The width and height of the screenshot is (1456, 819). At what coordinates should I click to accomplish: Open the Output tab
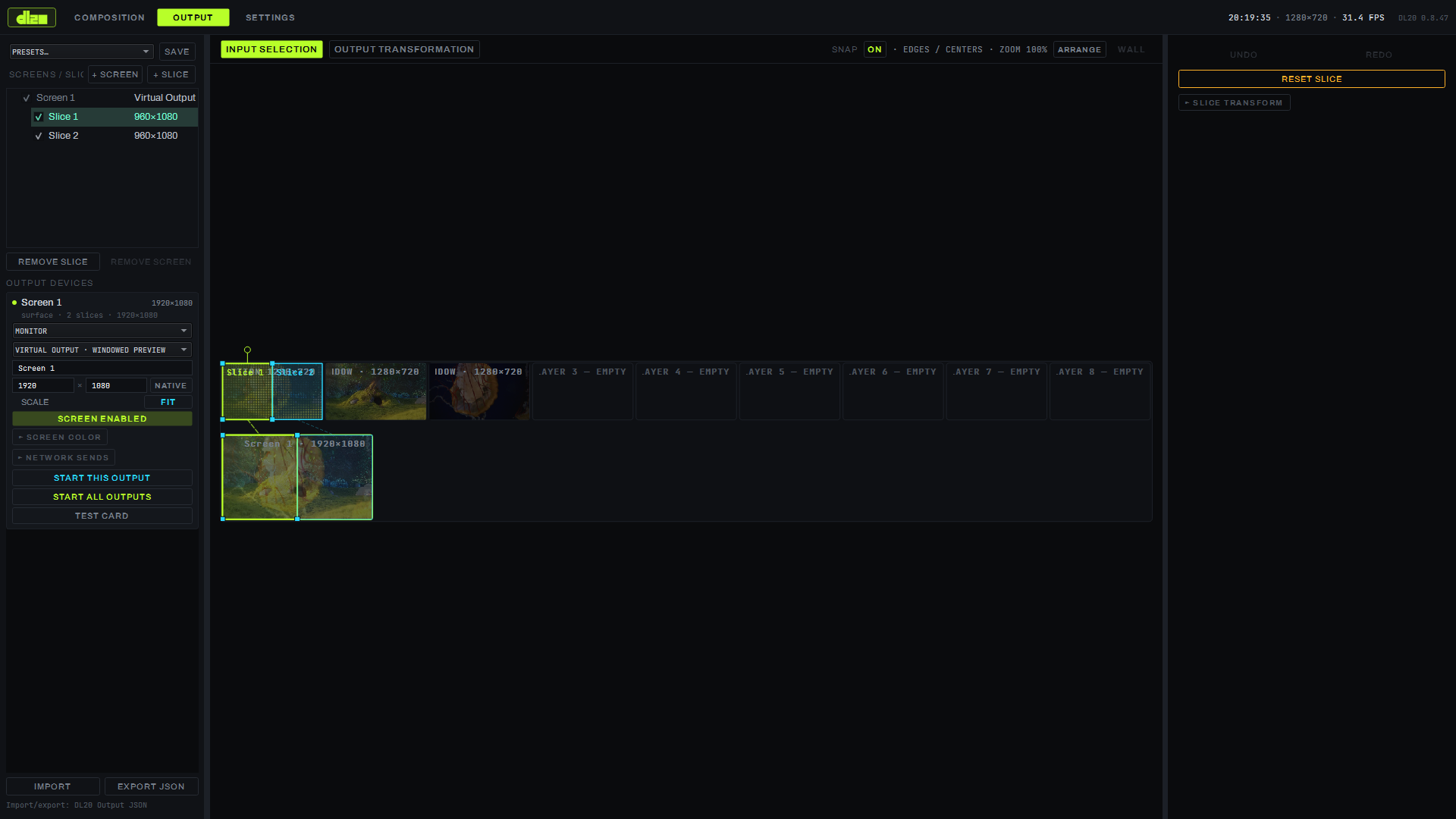pyautogui.click(x=193, y=17)
